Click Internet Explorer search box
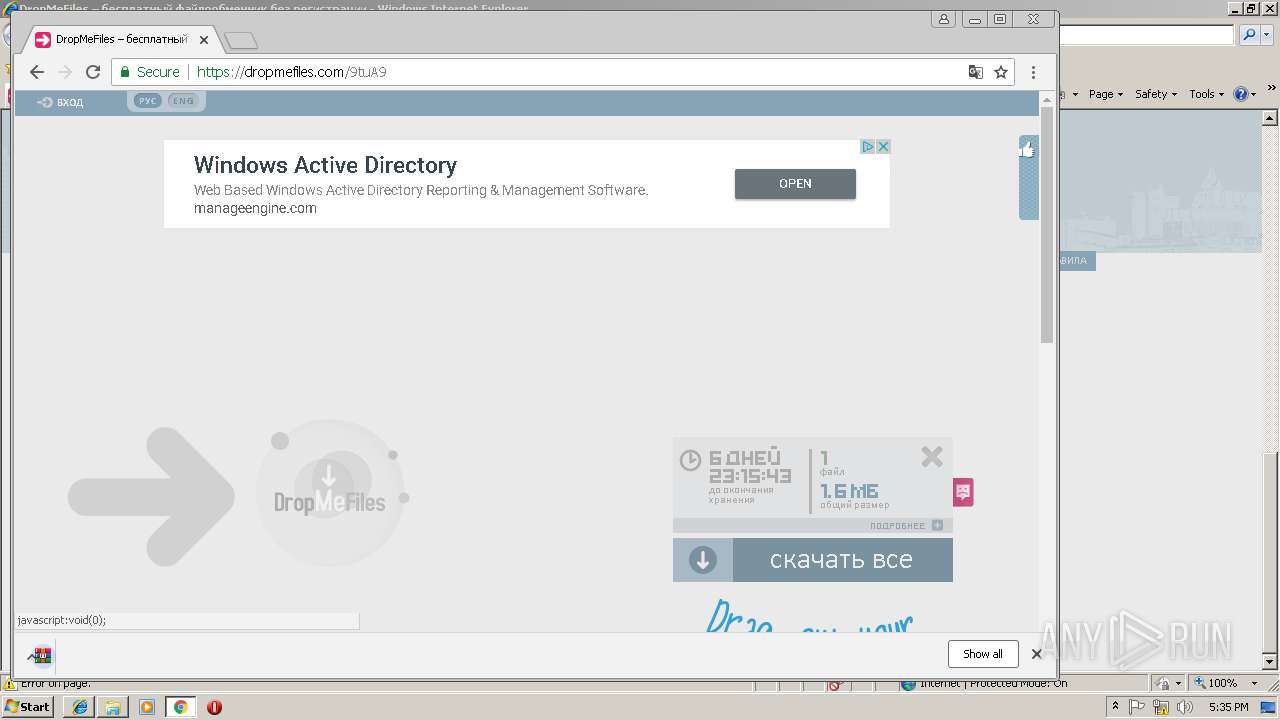The height and width of the screenshot is (720, 1280). point(1146,35)
